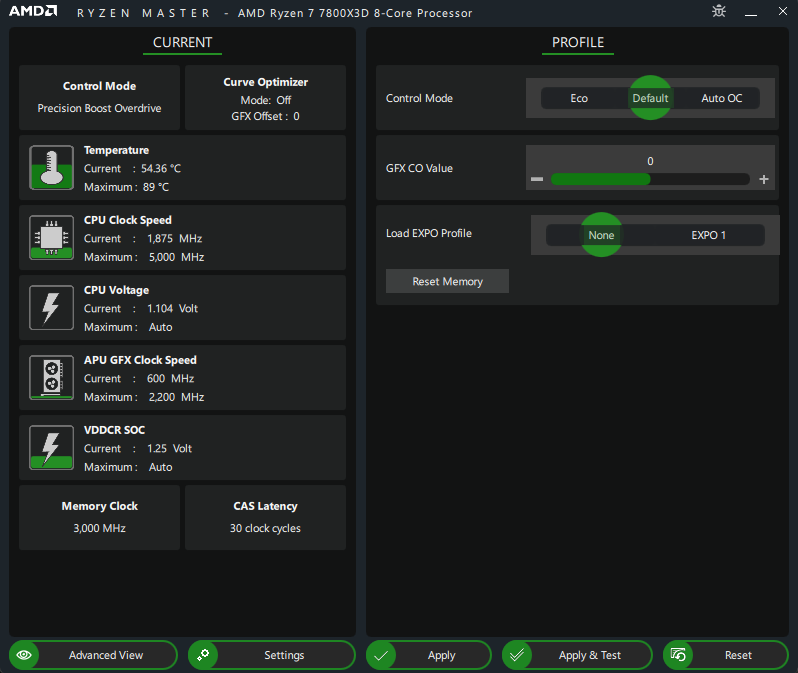Click Apply & Test button
Viewport: 798px width, 673px height.
(x=577, y=655)
